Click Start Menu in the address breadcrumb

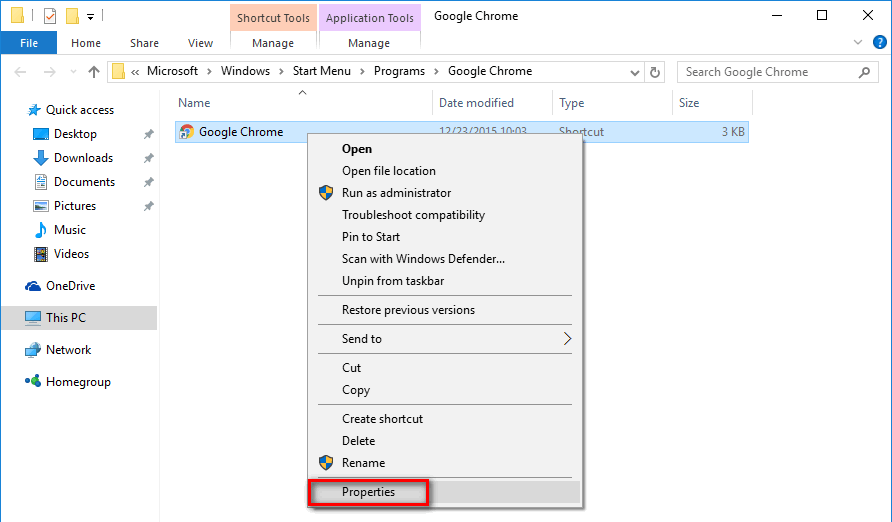[x=321, y=71]
